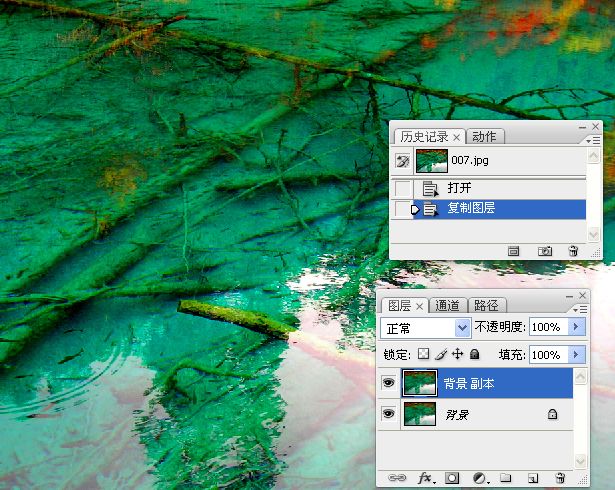
Task: Add a layer mask
Action: (x=452, y=478)
